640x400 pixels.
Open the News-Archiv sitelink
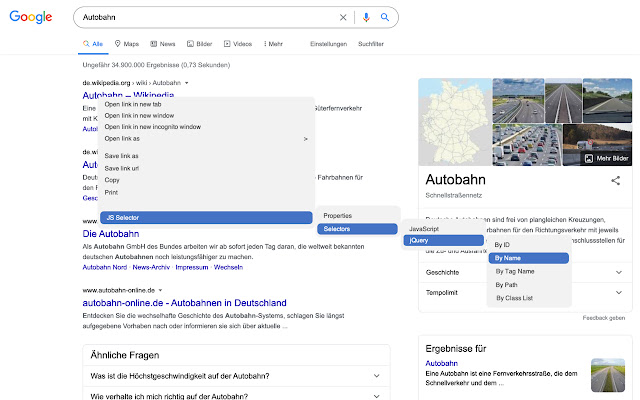[151, 267]
